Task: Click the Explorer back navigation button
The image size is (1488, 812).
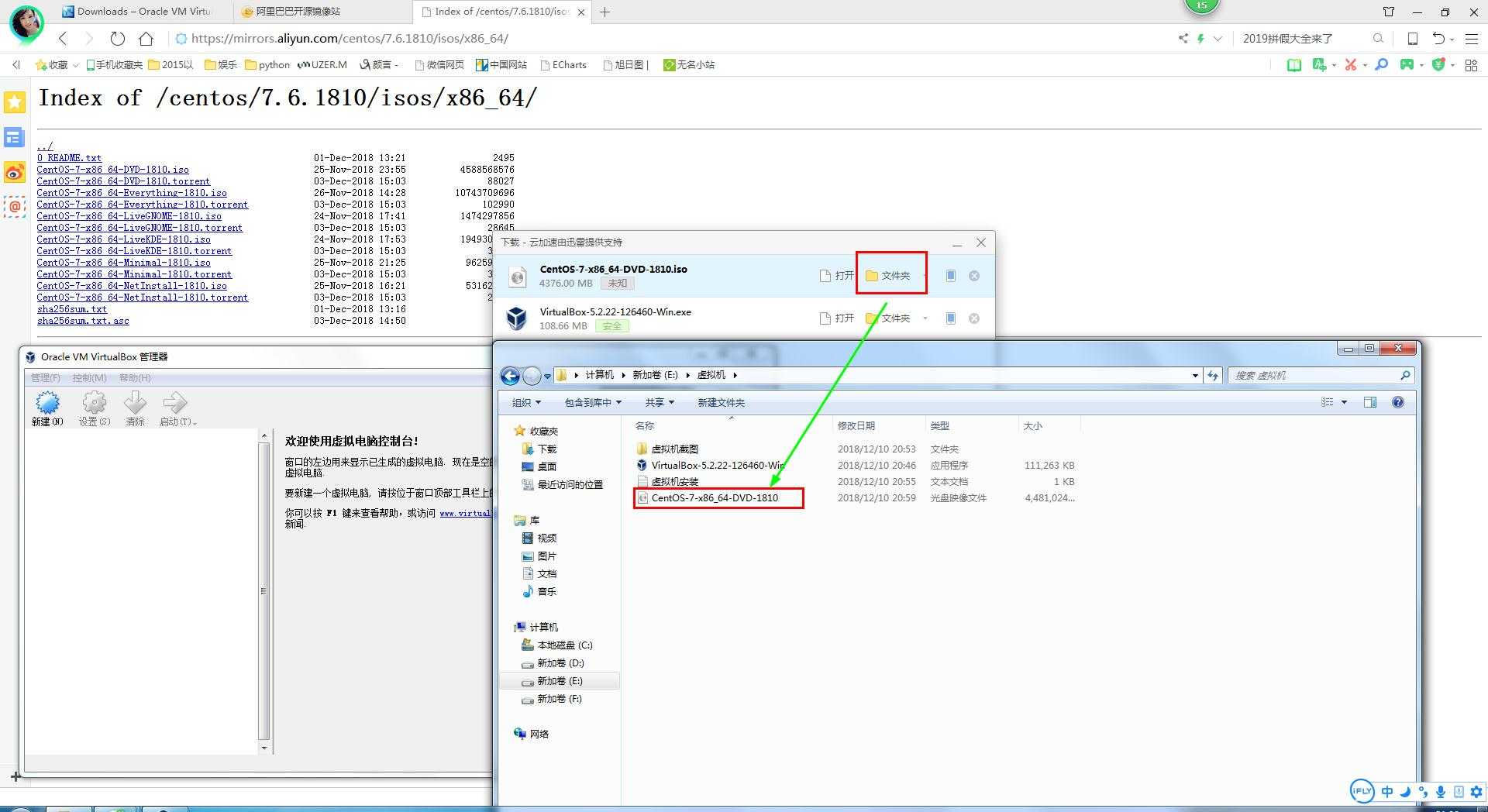Action: [x=510, y=376]
